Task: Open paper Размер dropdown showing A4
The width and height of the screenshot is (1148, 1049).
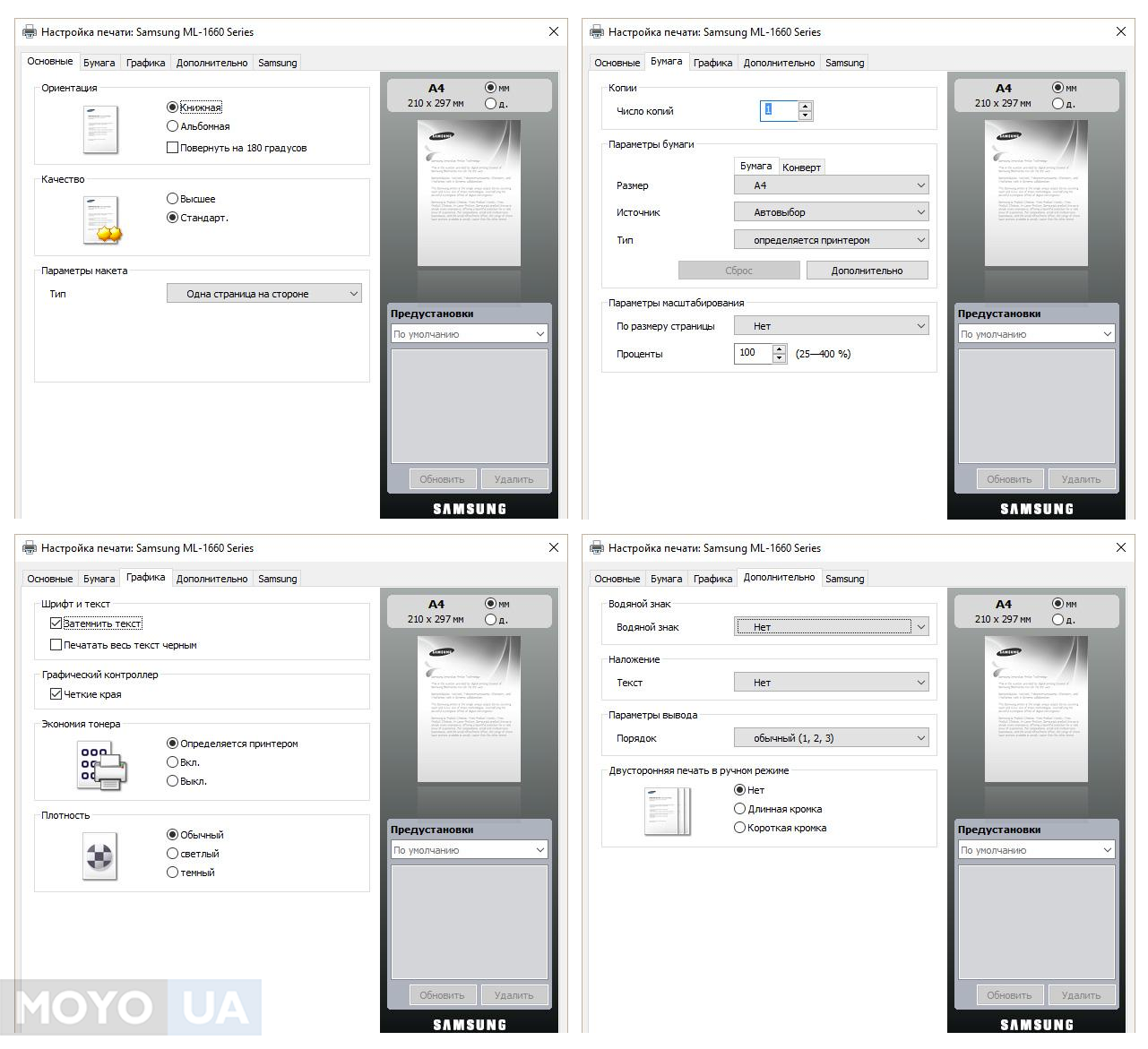Action: coord(832,185)
